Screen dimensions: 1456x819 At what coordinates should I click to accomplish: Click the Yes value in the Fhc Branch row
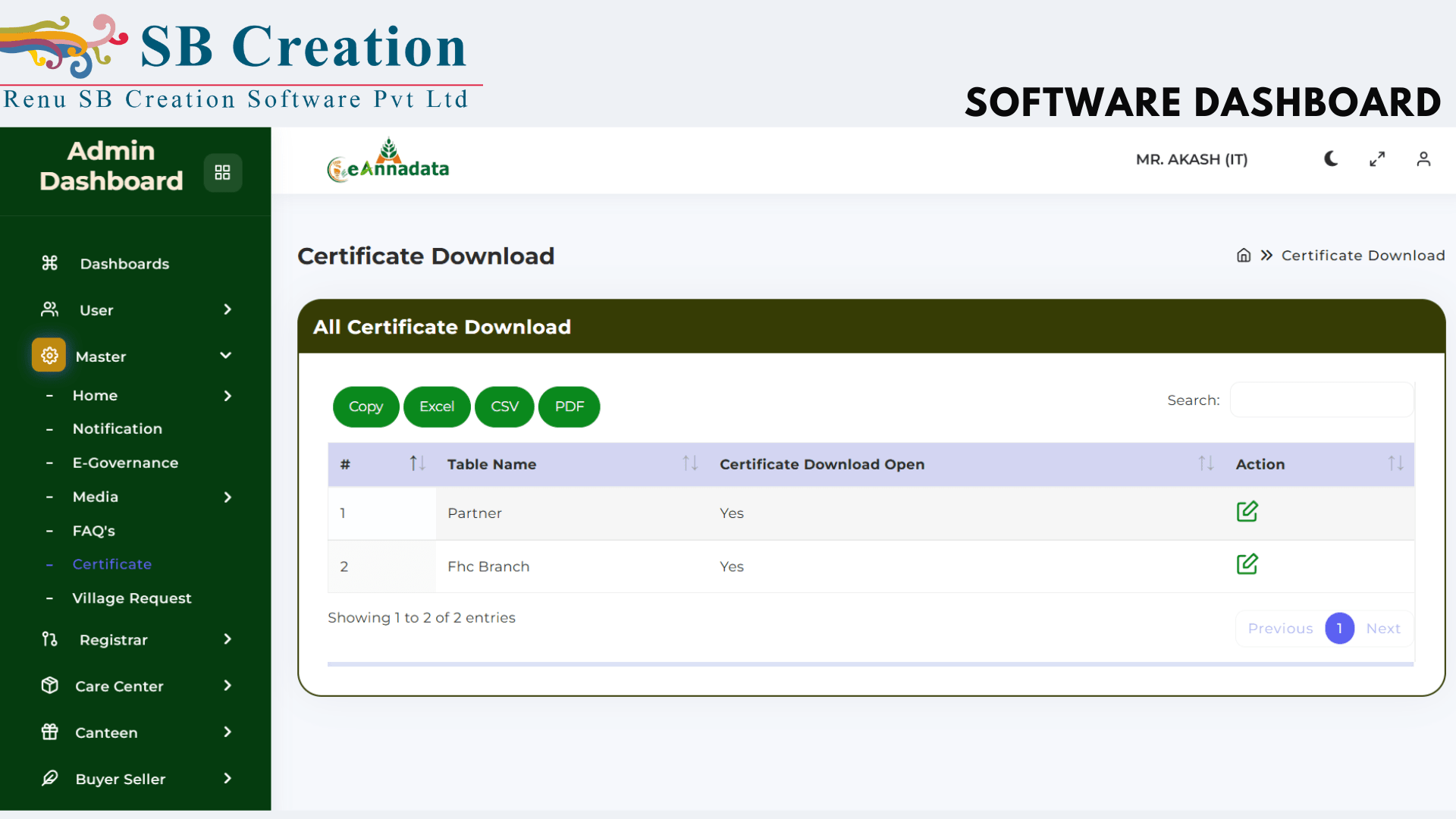pos(732,567)
